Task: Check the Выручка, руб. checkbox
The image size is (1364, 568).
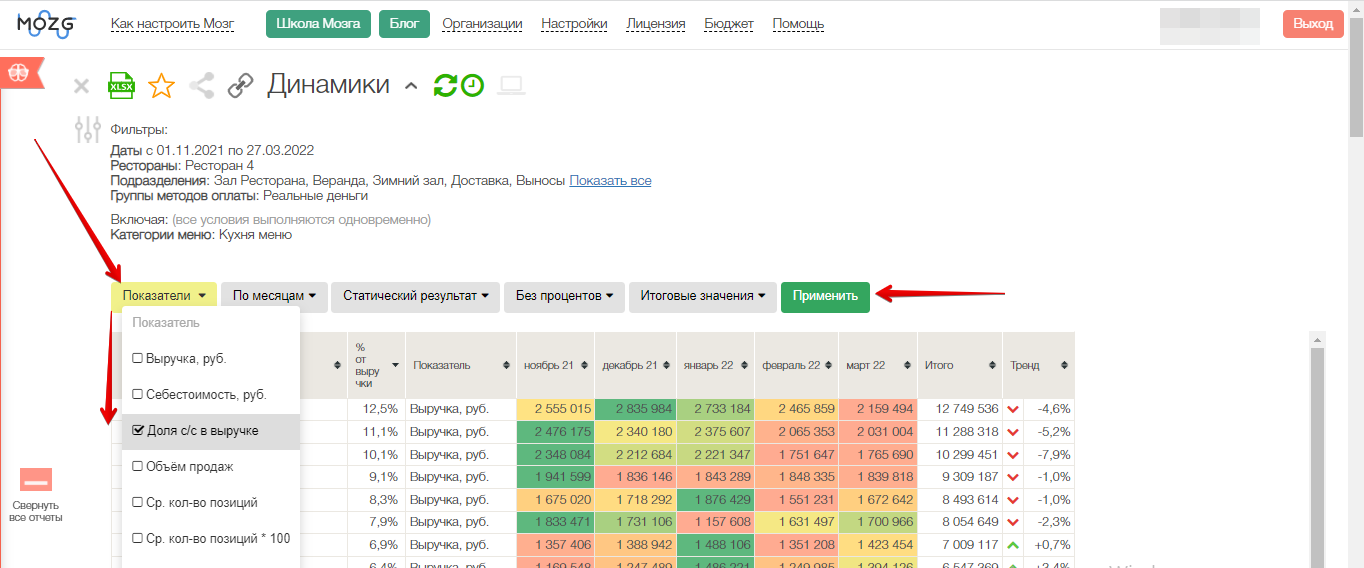Action: point(138,358)
